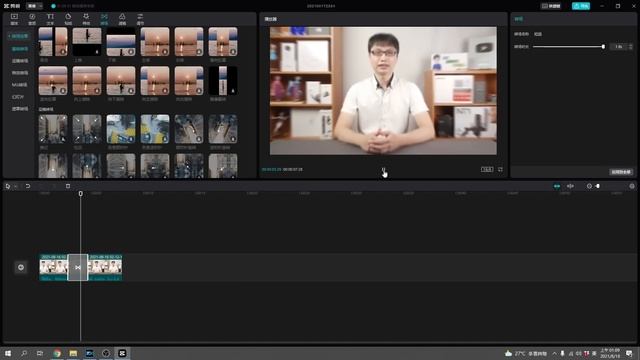The width and height of the screenshot is (640, 360).
Task: Open the weather widget in taskbar
Action: point(525,353)
